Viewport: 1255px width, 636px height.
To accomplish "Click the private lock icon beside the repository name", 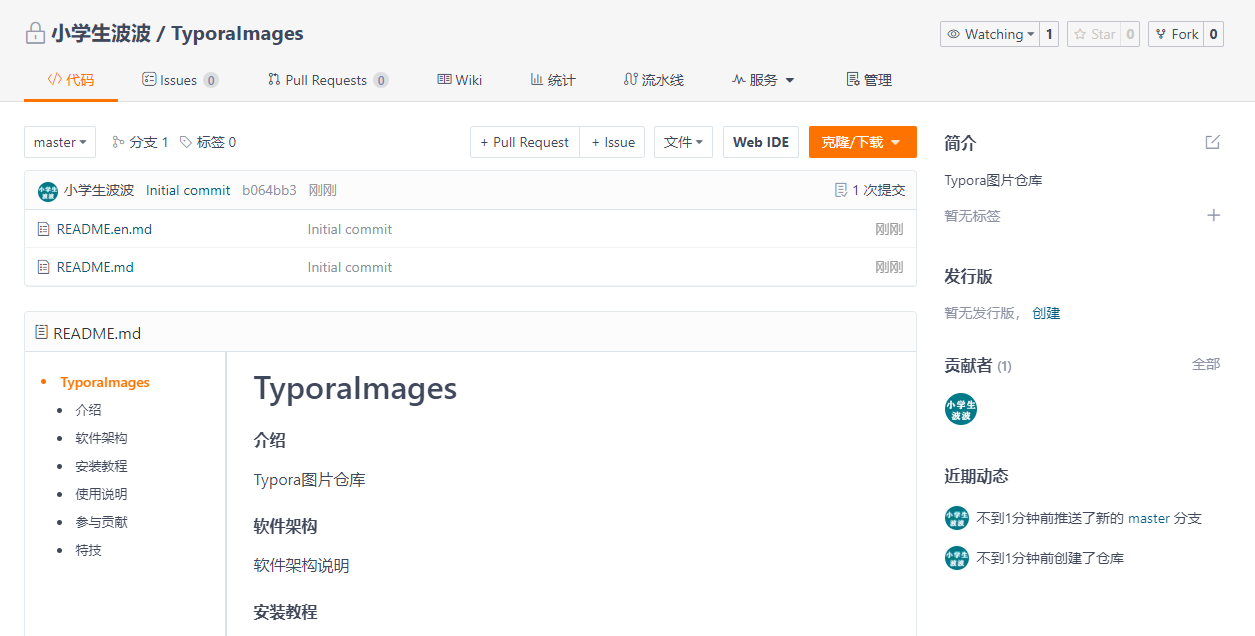I will (x=35, y=33).
